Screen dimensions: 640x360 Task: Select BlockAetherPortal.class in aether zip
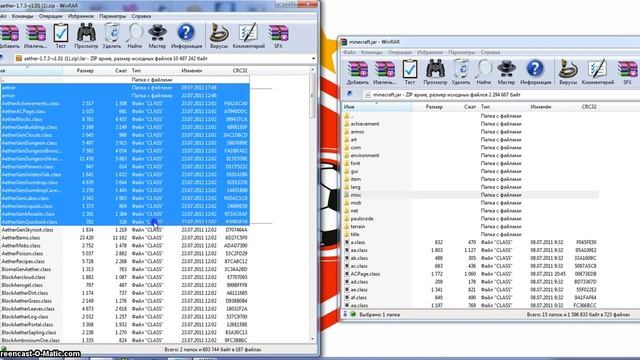point(27,324)
